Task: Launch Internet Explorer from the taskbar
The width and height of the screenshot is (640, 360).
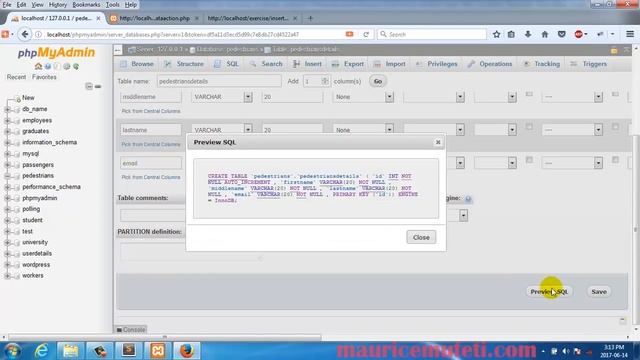Action: point(42,351)
